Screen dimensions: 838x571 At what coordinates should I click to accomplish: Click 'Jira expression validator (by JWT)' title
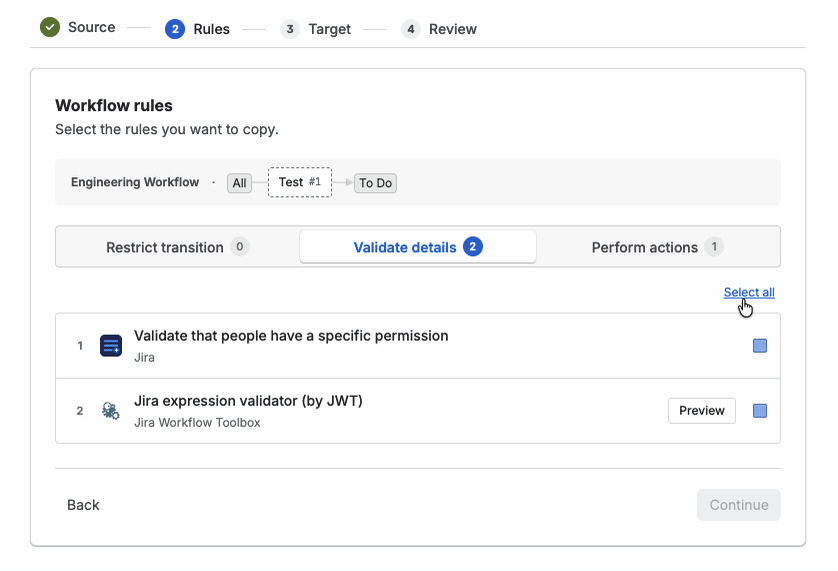249,401
